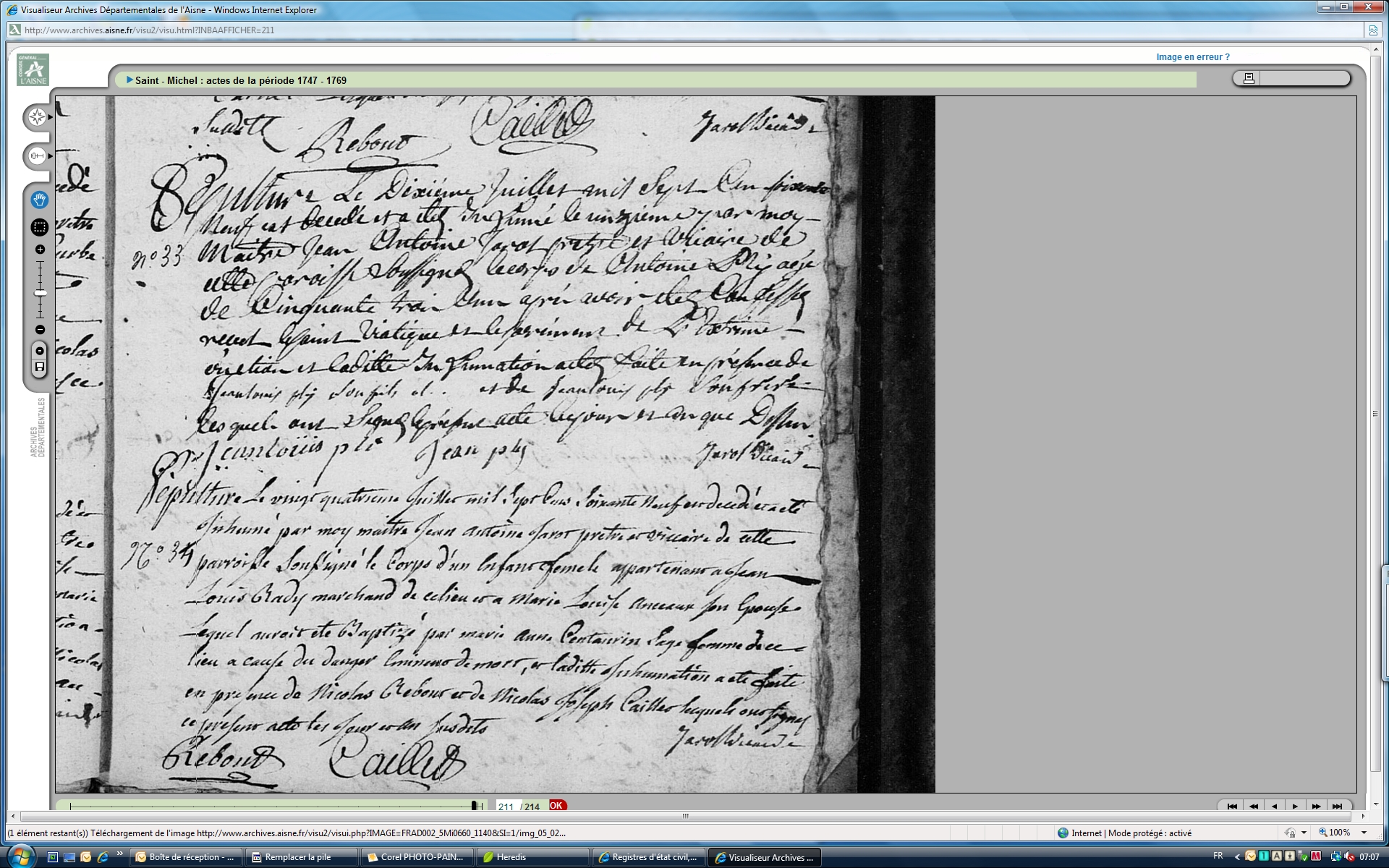Screen dimensions: 1389x868
Task: Click the zoom in plus button
Action: pos(40,250)
